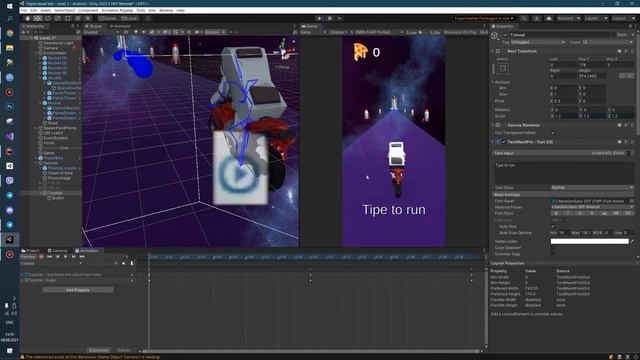Open the Windows Start menu
This screenshot has width=640, height=360.
tap(9, 6)
